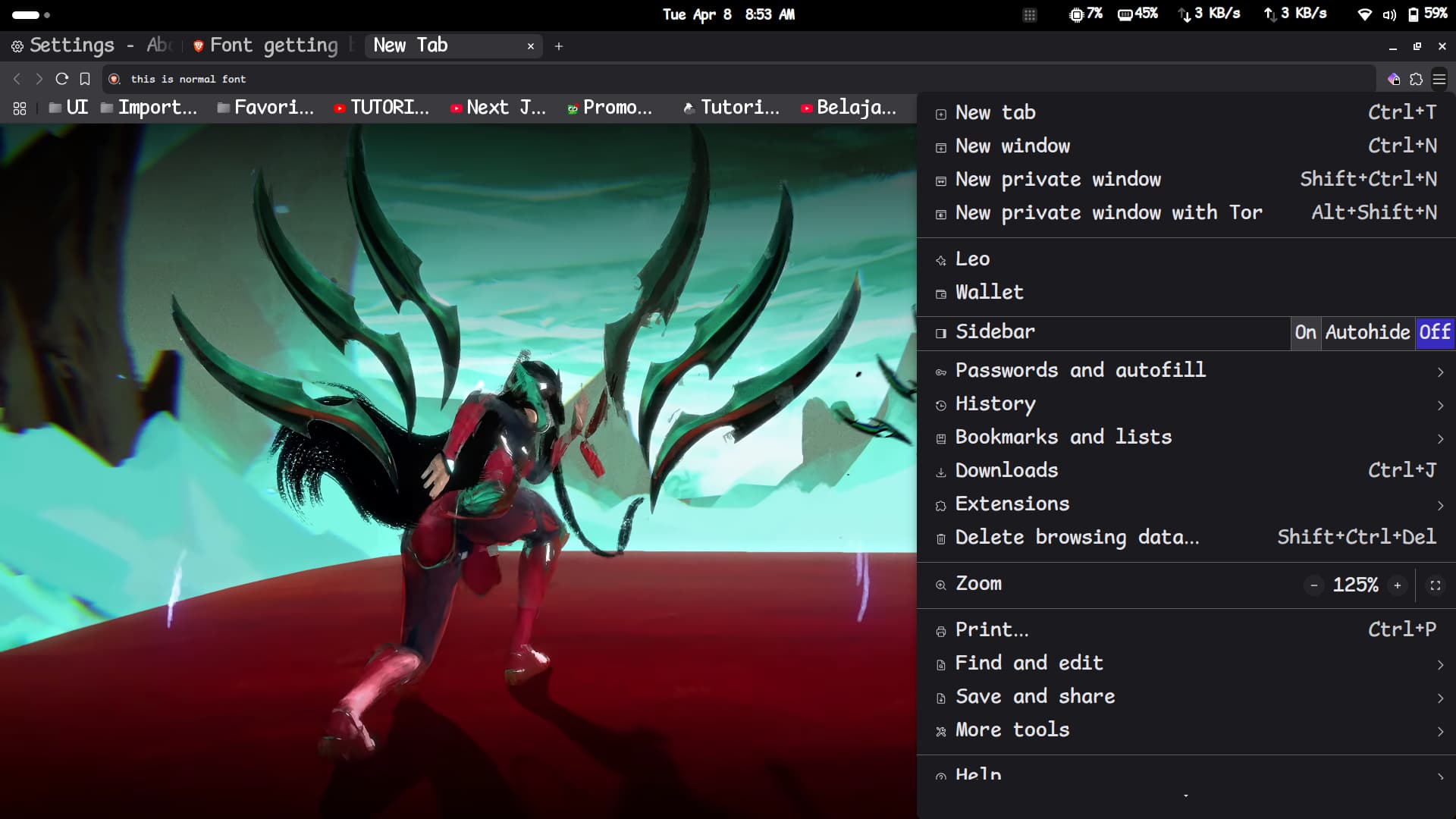
Task: Expand More tools submenu
Action: [x=1186, y=730]
